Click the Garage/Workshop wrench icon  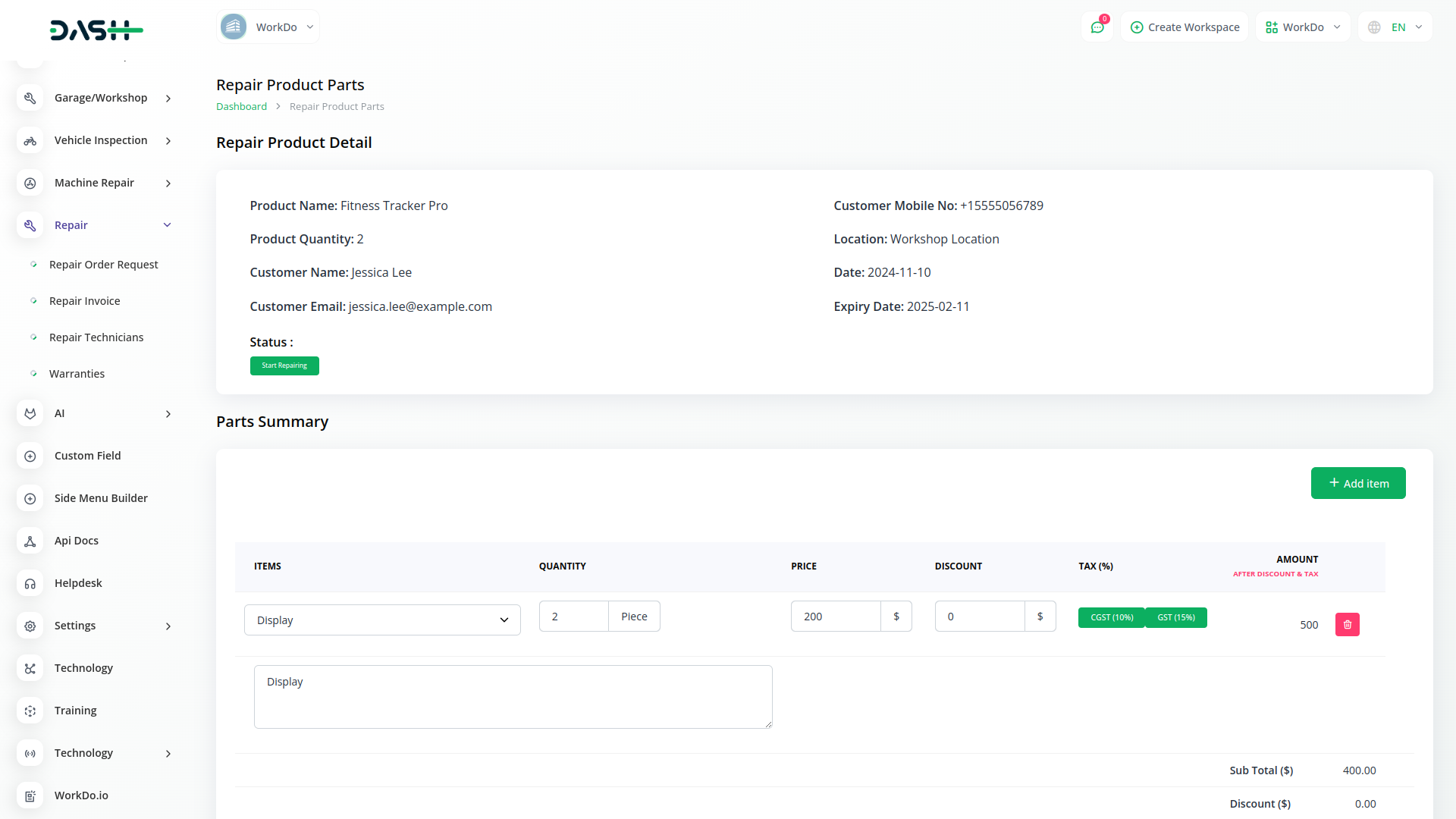click(30, 98)
